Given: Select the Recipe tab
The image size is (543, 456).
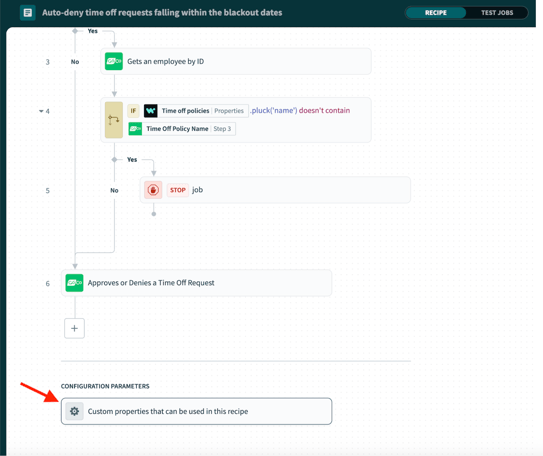Looking at the screenshot, I should tap(436, 13).
